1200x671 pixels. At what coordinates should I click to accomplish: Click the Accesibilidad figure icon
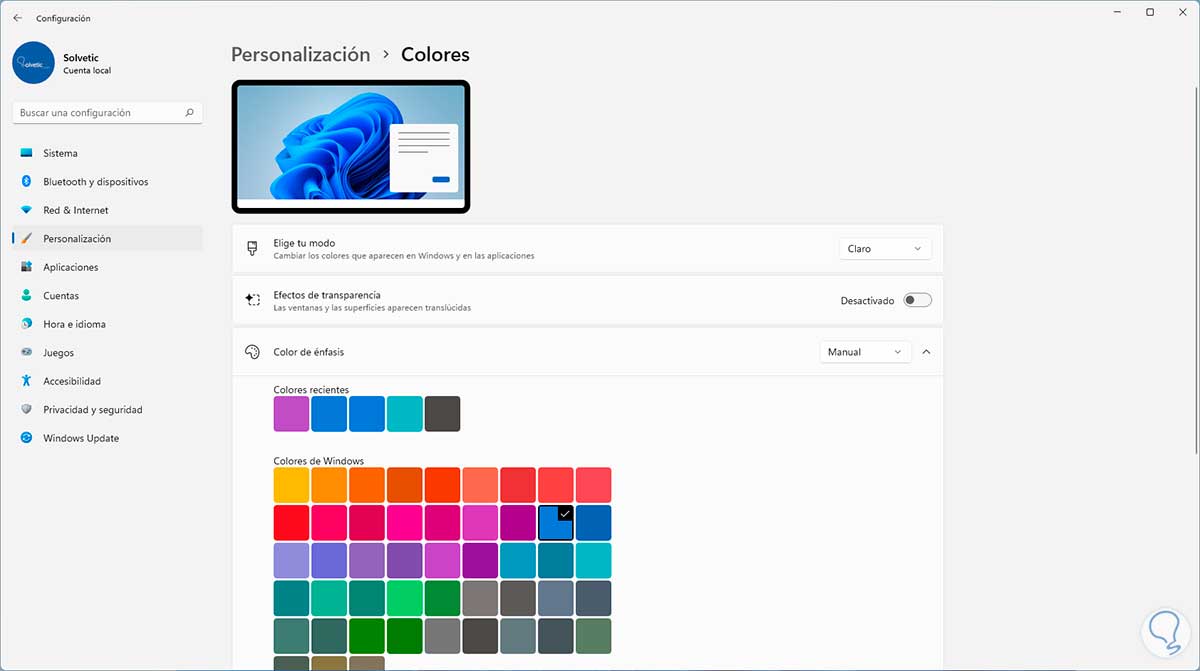click(26, 381)
